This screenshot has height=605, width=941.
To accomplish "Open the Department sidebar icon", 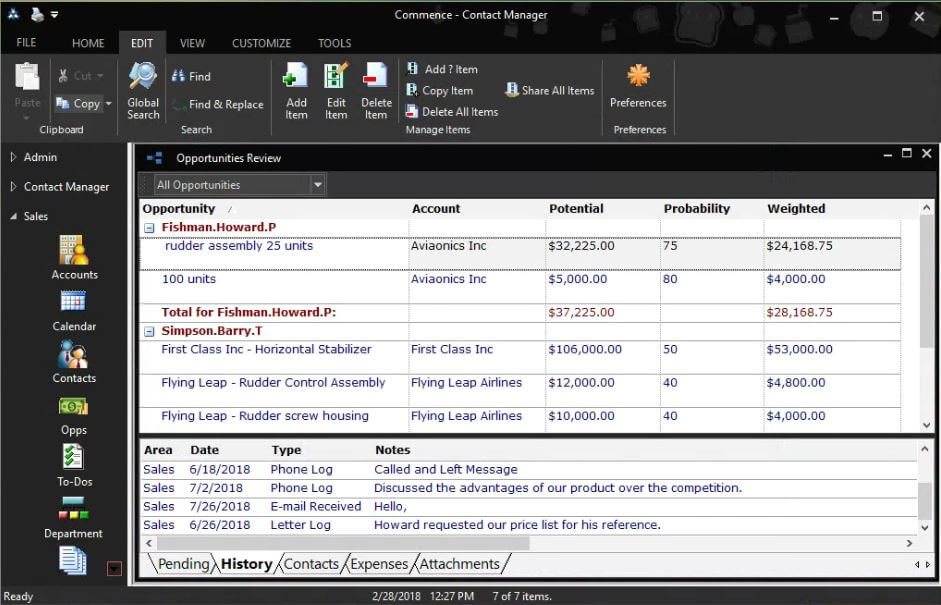I will 73,518.
